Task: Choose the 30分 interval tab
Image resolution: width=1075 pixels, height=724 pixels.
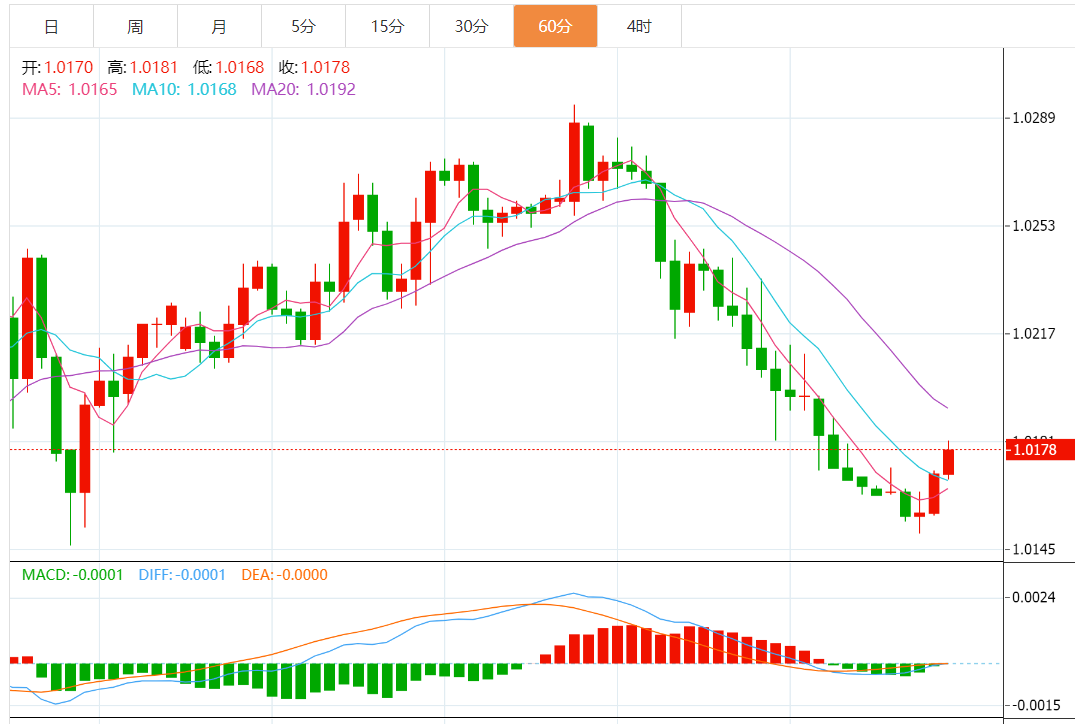Action: [471, 26]
